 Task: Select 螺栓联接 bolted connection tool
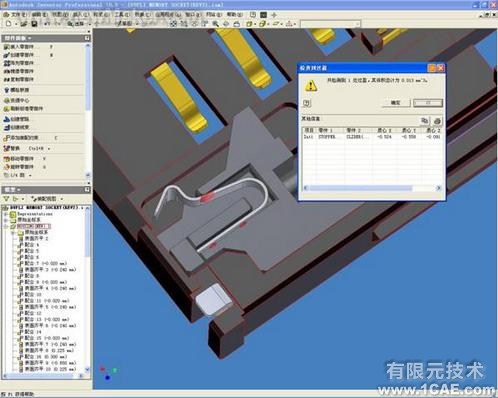click(17, 90)
